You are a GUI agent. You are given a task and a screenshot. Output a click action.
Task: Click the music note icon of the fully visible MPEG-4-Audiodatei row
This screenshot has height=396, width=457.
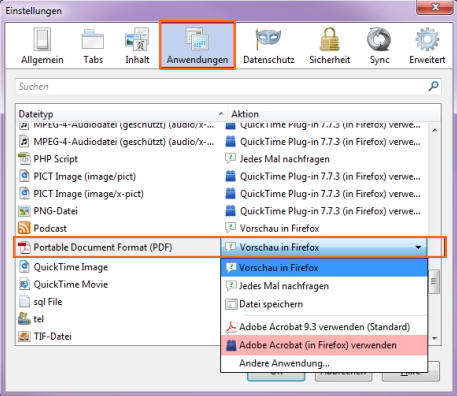coord(24,142)
